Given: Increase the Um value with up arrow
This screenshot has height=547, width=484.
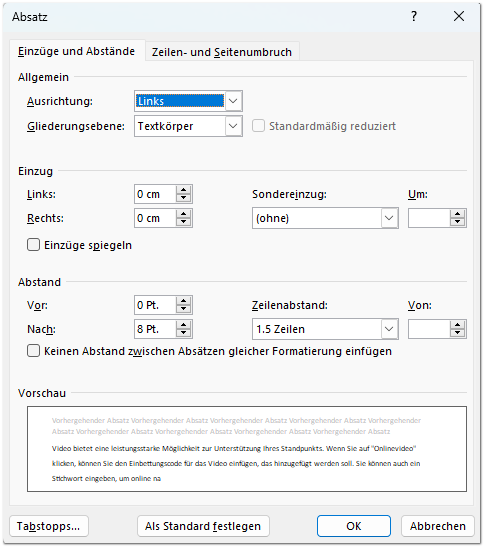Looking at the screenshot, I should coord(457,214).
